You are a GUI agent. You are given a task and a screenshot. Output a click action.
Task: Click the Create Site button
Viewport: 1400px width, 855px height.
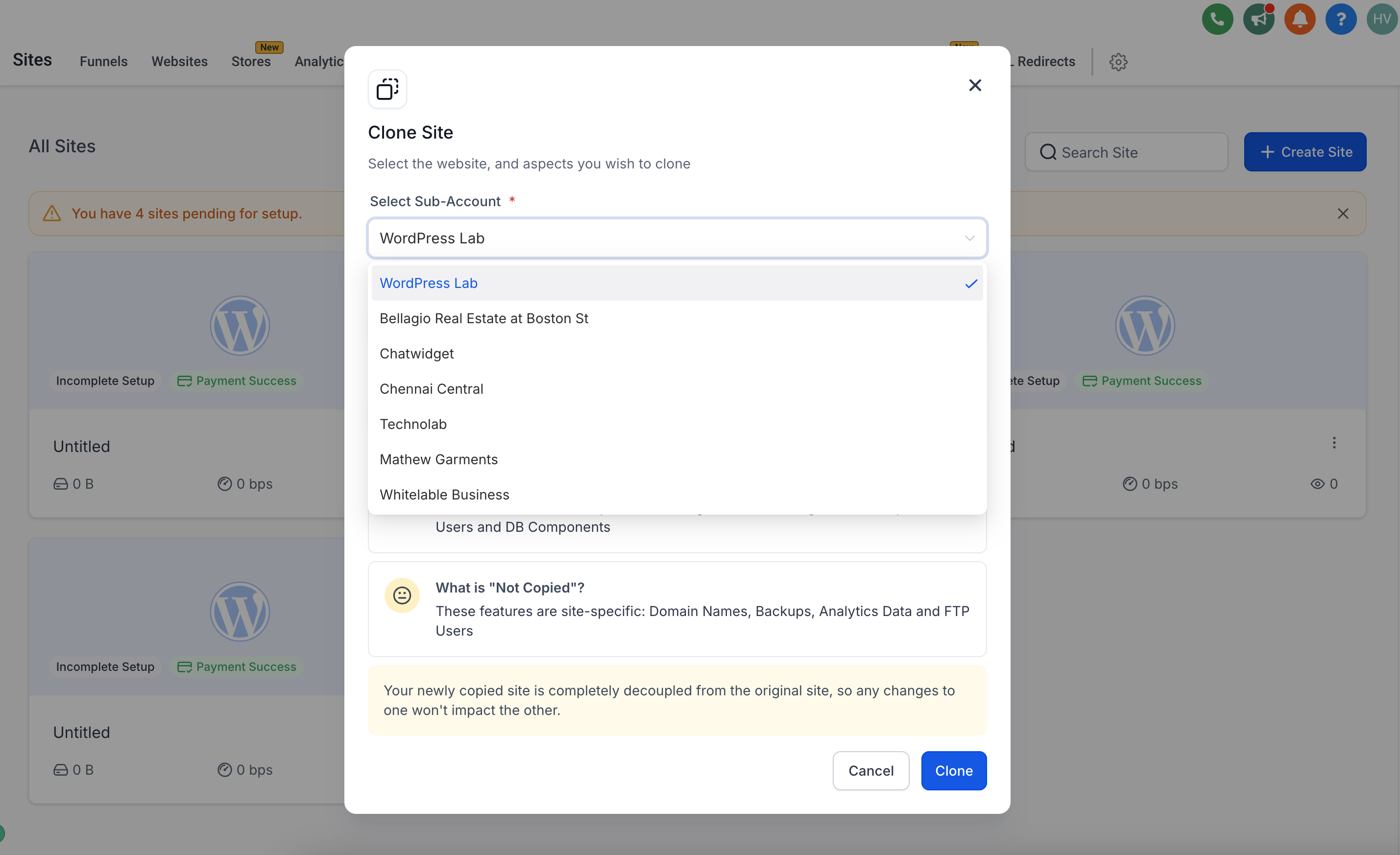click(1304, 152)
